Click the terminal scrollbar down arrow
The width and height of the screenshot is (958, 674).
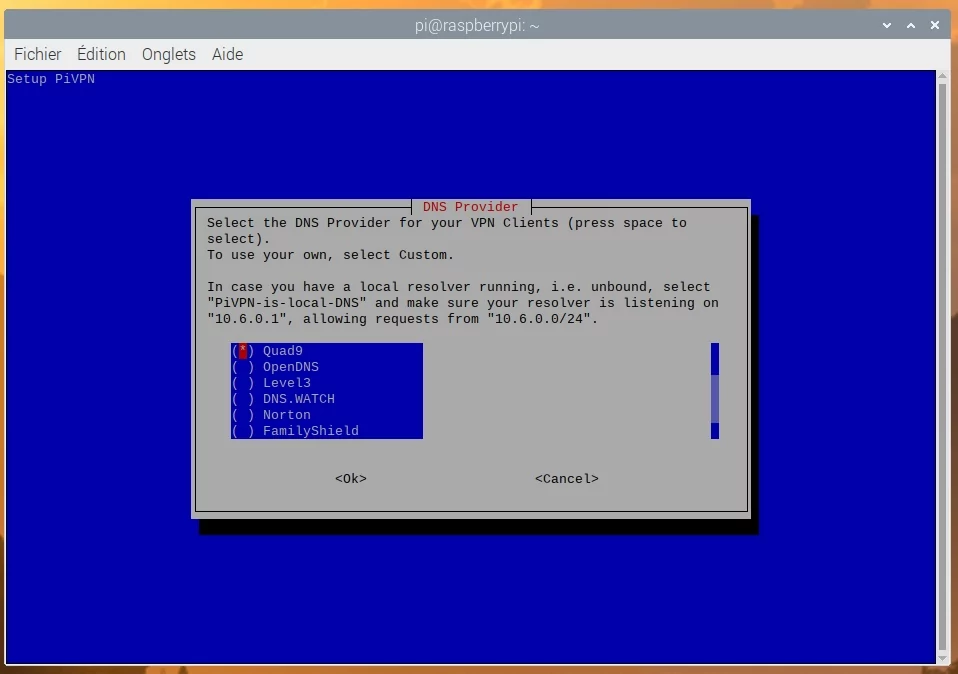pyautogui.click(x=943, y=659)
